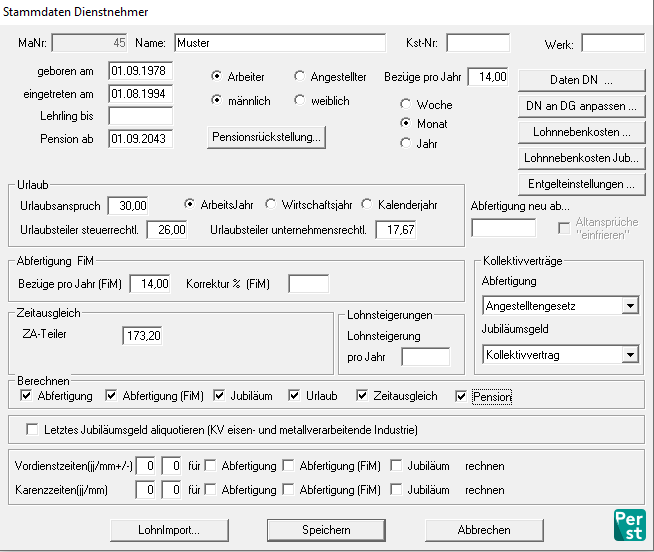This screenshot has width=654, height=552.
Task: Open the Pensionsrückstellung dialog
Action: click(266, 137)
